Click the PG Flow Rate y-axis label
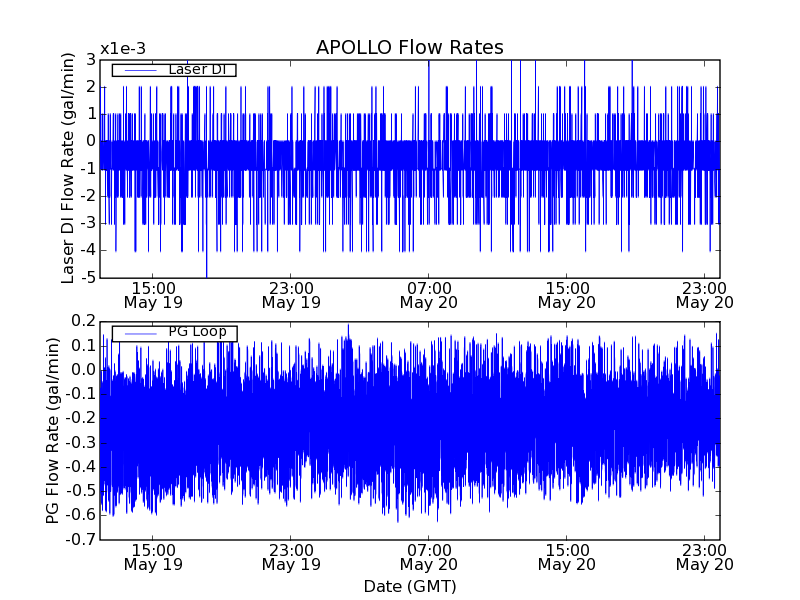Viewport: 800px width, 600px height. [53, 430]
